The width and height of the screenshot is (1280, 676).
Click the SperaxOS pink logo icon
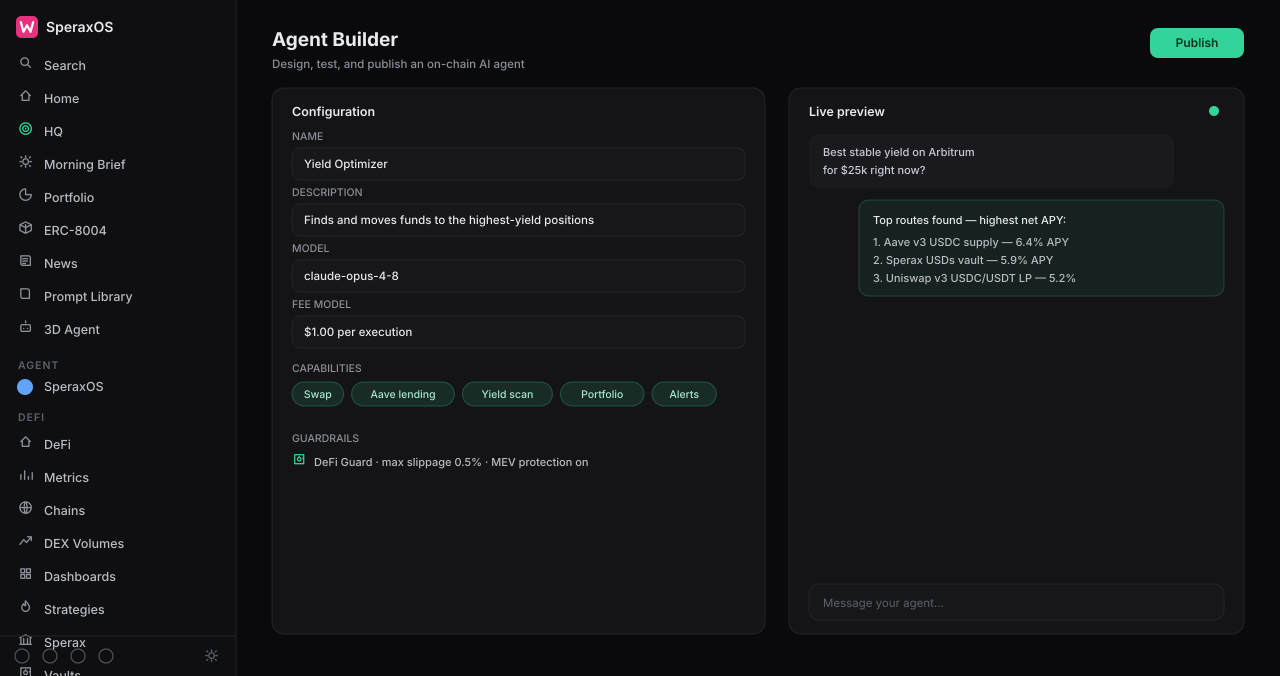27,27
